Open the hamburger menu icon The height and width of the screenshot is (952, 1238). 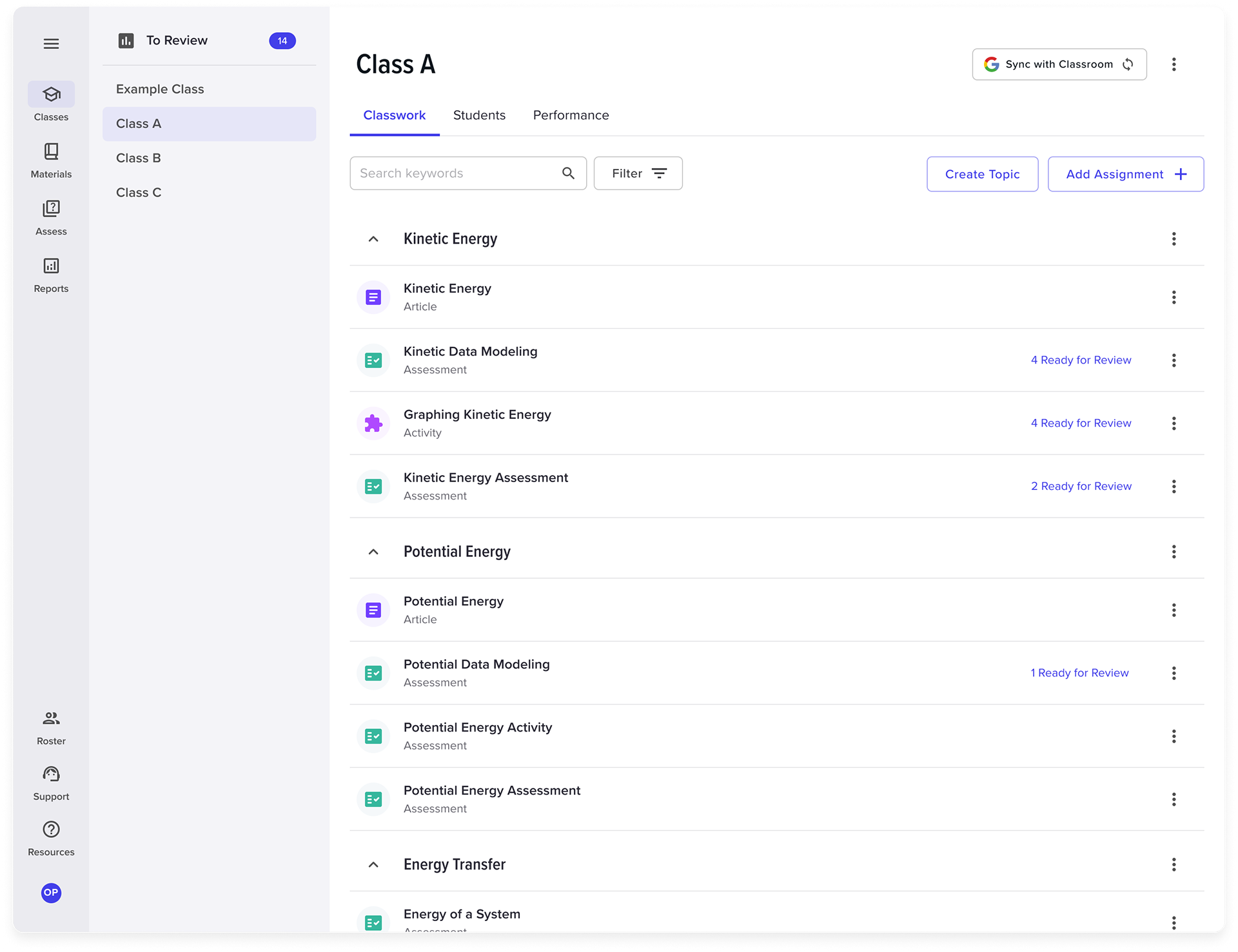(51, 44)
